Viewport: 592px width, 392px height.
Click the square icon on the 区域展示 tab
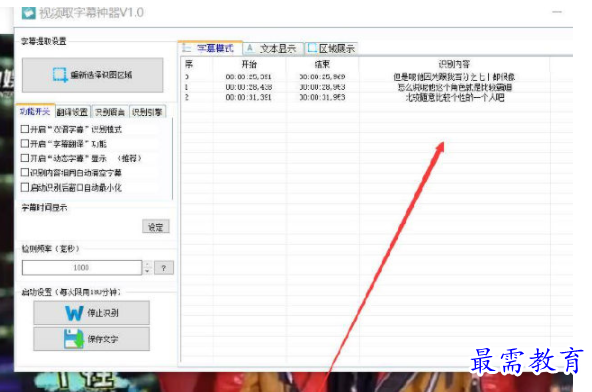[312, 48]
